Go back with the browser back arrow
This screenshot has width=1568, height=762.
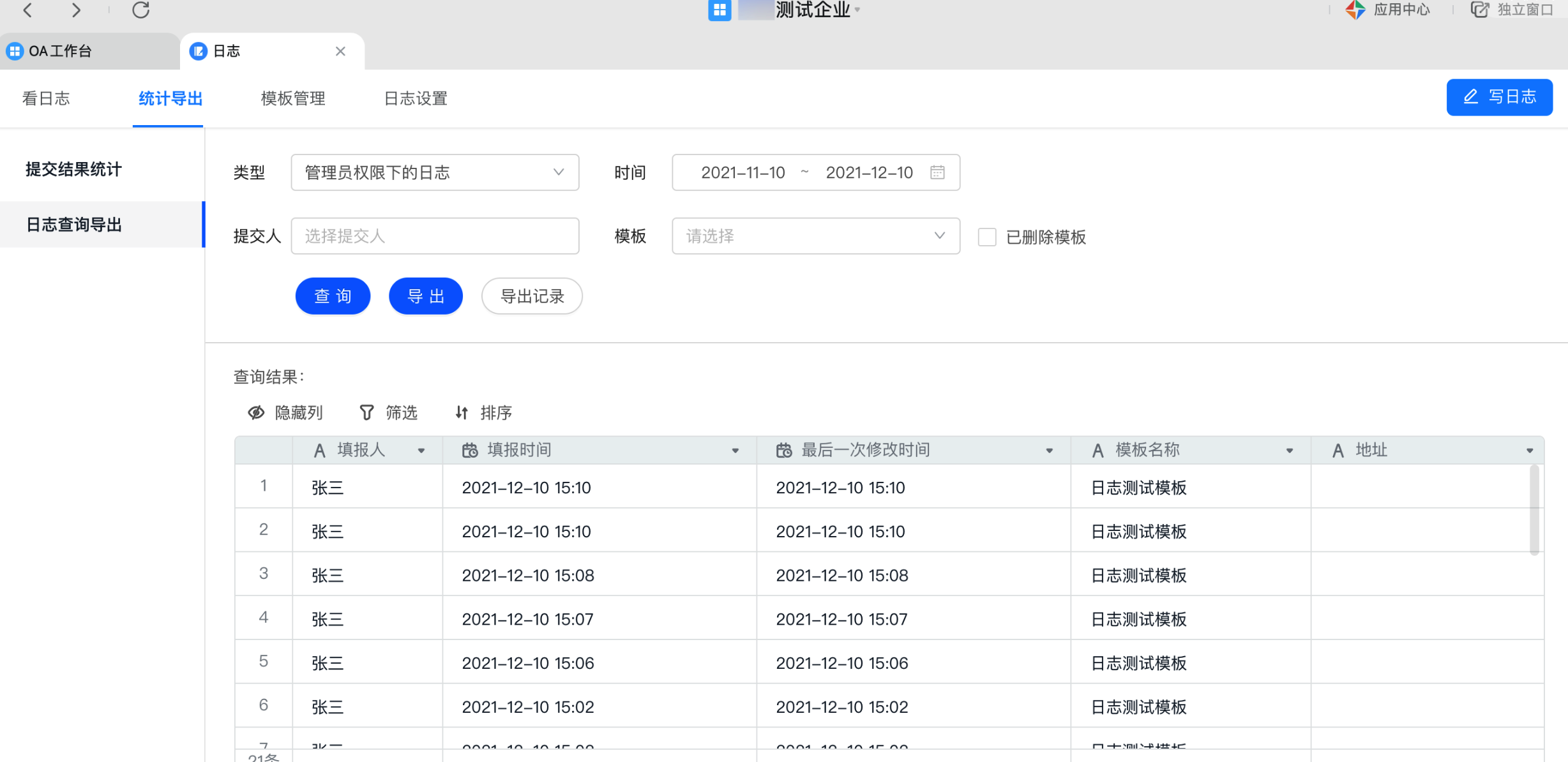[x=27, y=10]
